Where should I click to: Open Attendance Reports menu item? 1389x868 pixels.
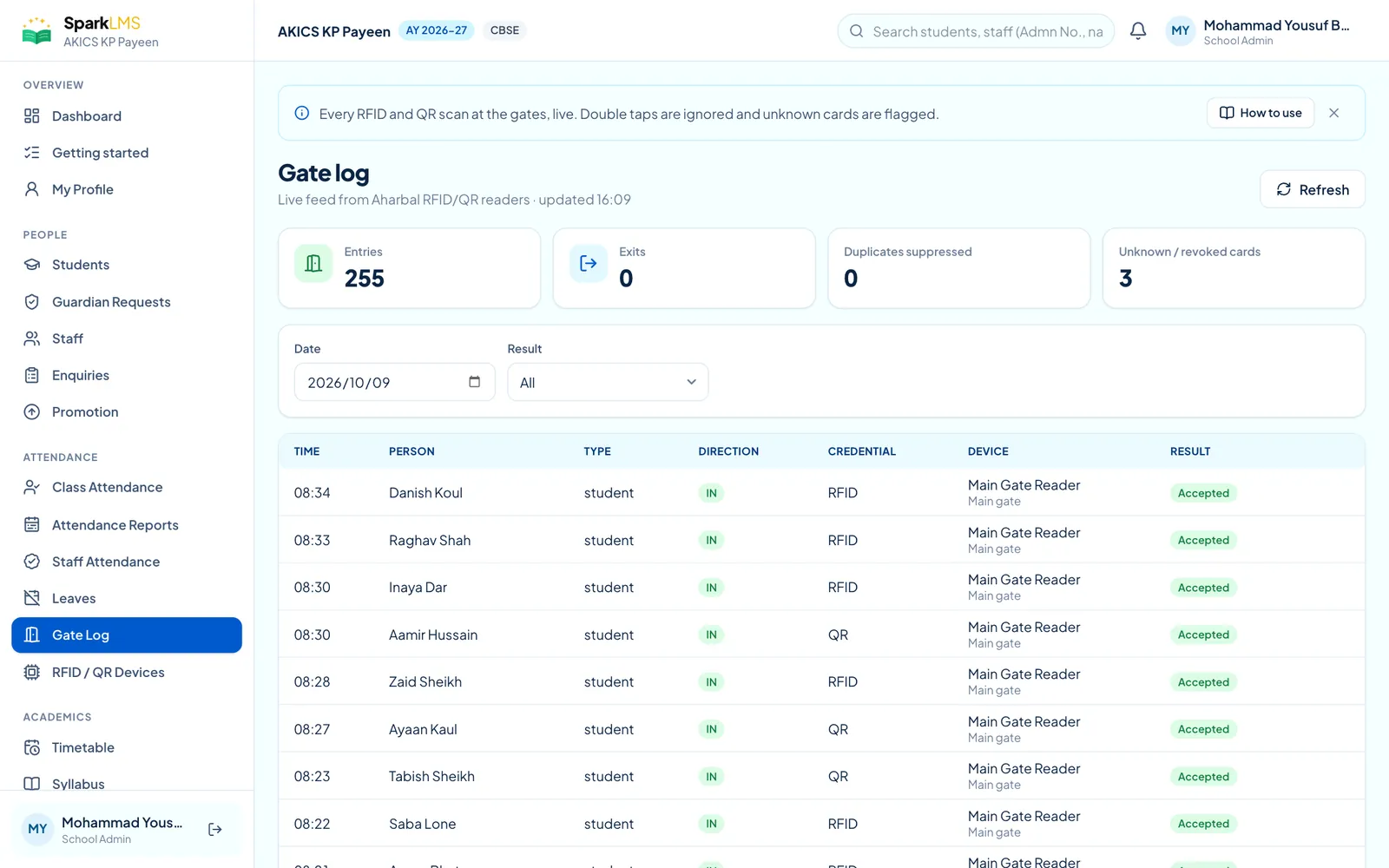[x=127, y=525]
